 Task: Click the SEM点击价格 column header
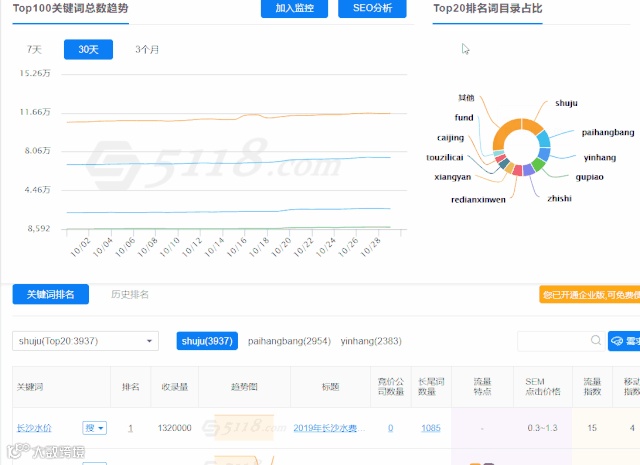click(x=542, y=387)
